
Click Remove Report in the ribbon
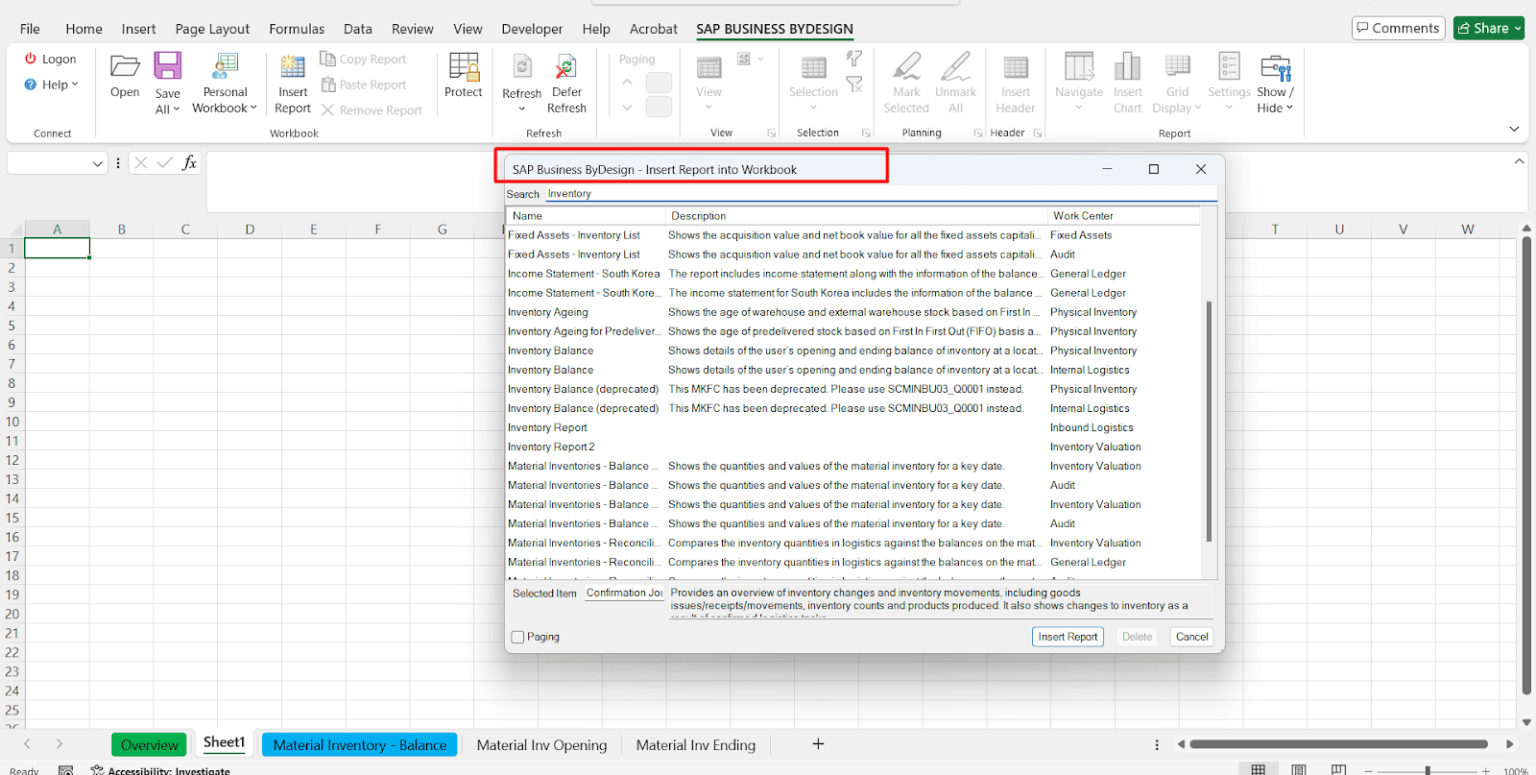click(371, 110)
